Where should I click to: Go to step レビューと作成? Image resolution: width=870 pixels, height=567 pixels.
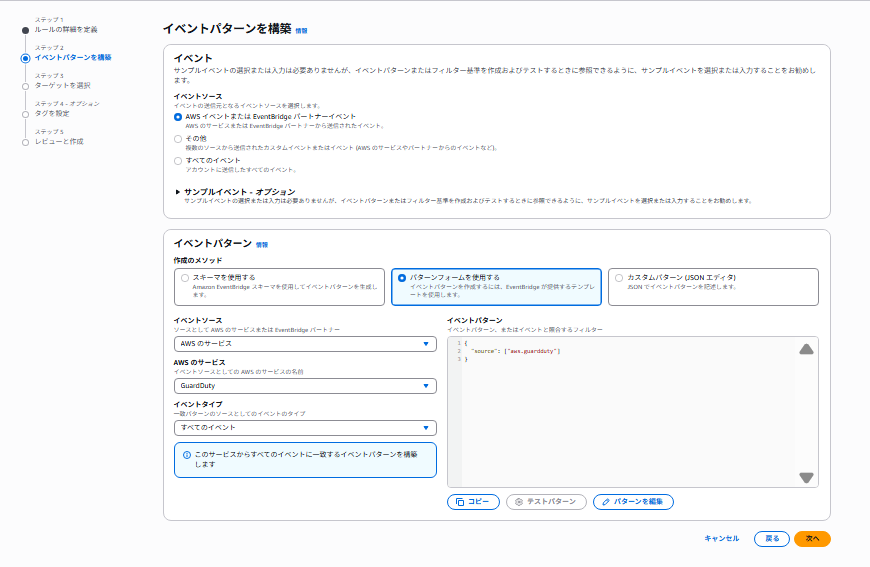point(59,141)
